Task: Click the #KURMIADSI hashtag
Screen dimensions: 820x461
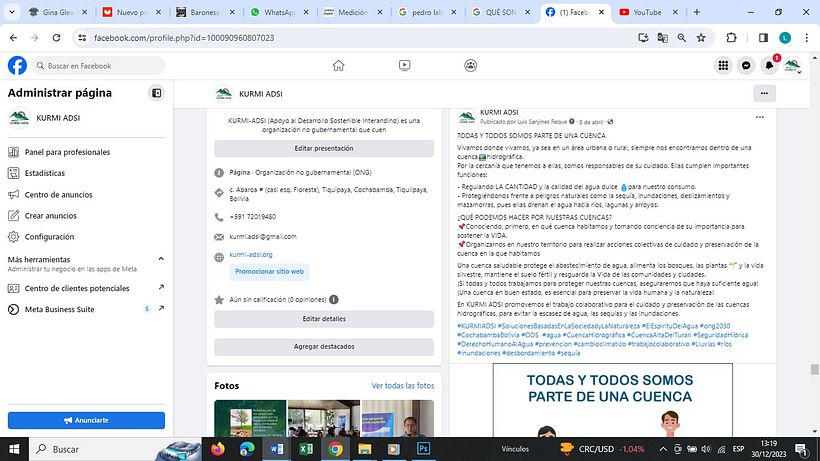Action: tap(476, 326)
